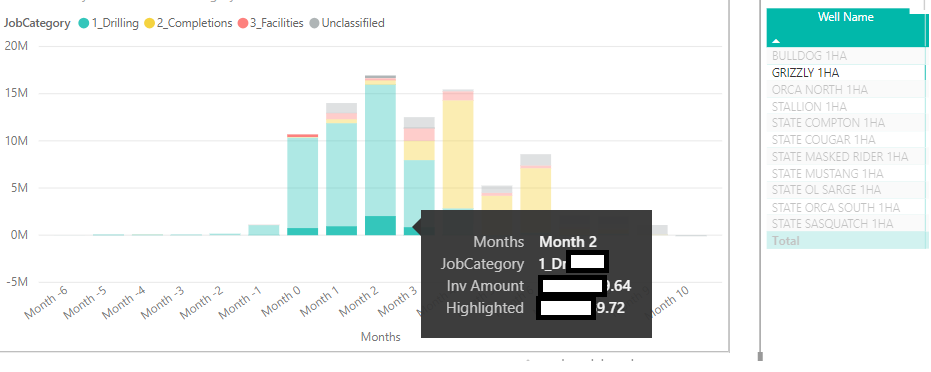The image size is (931, 372).
Task: Select STATE ORCA SOUTH 1HA row
Action: [x=846, y=207]
